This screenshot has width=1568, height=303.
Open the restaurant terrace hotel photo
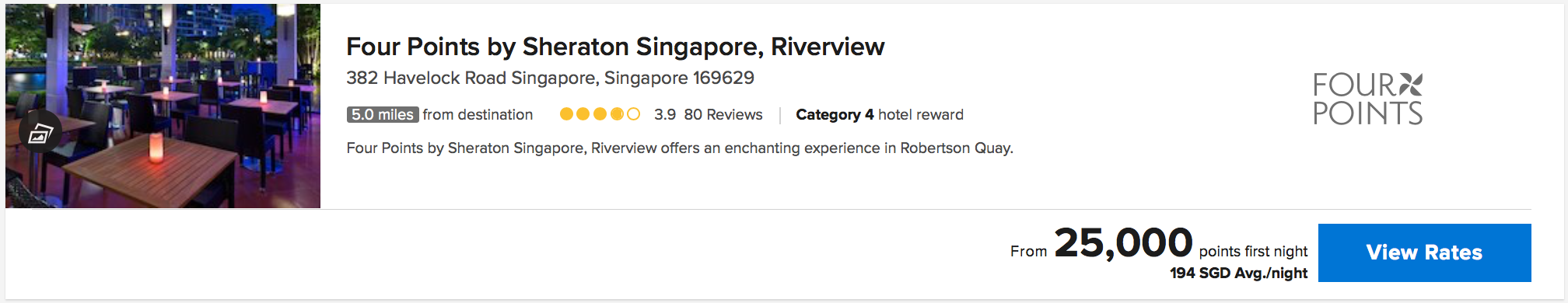(163, 106)
